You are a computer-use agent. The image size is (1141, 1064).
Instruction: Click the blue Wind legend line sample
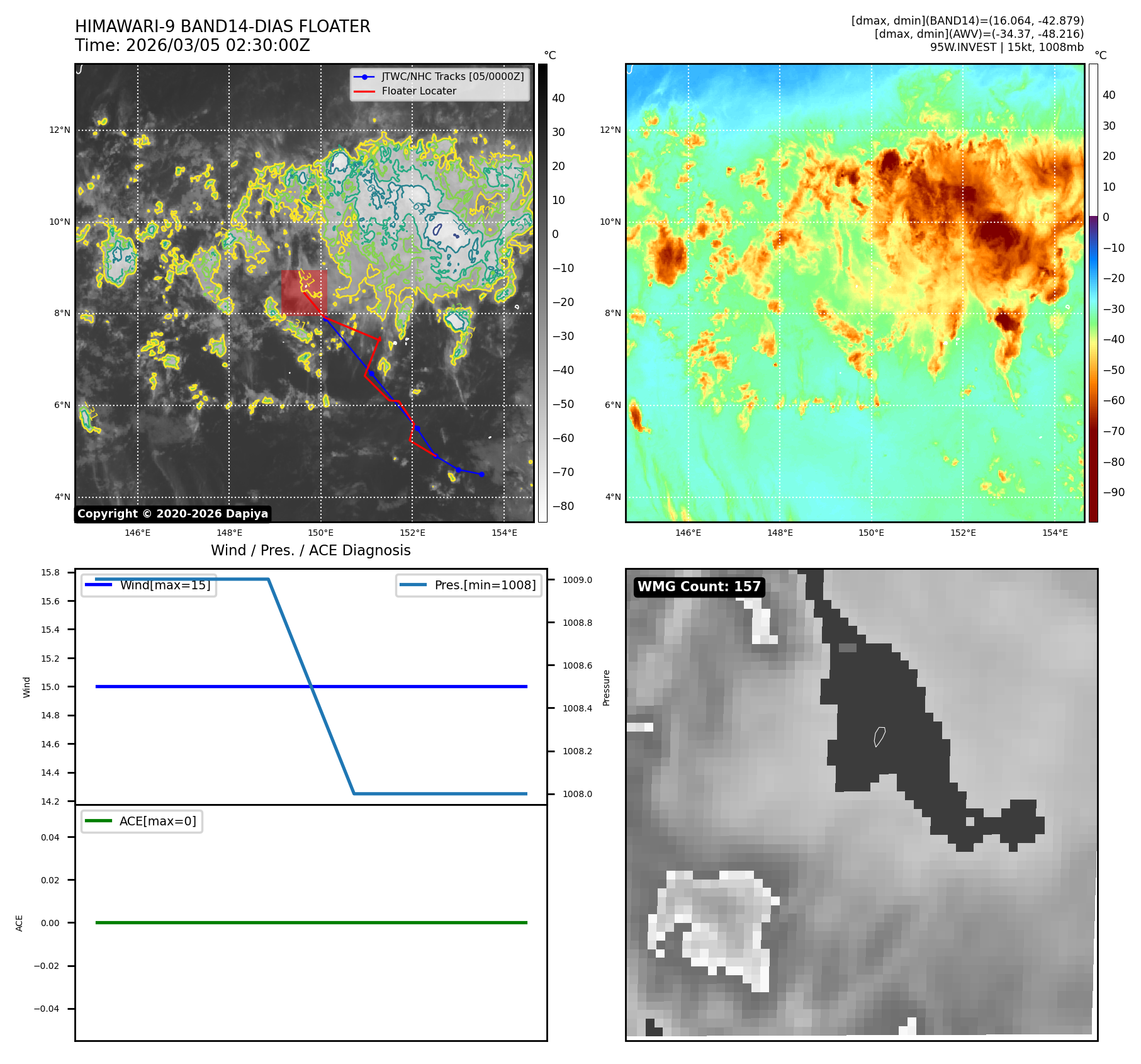(99, 585)
